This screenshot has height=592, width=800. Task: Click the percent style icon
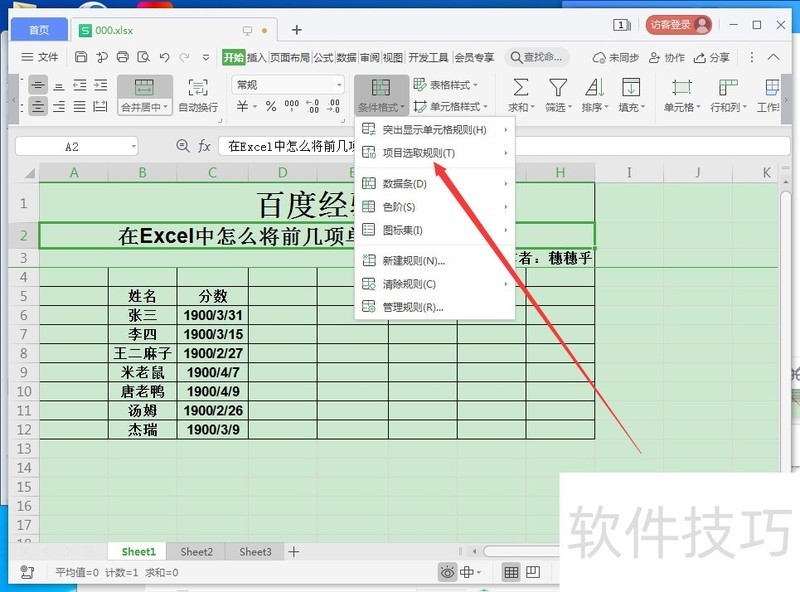click(x=271, y=106)
